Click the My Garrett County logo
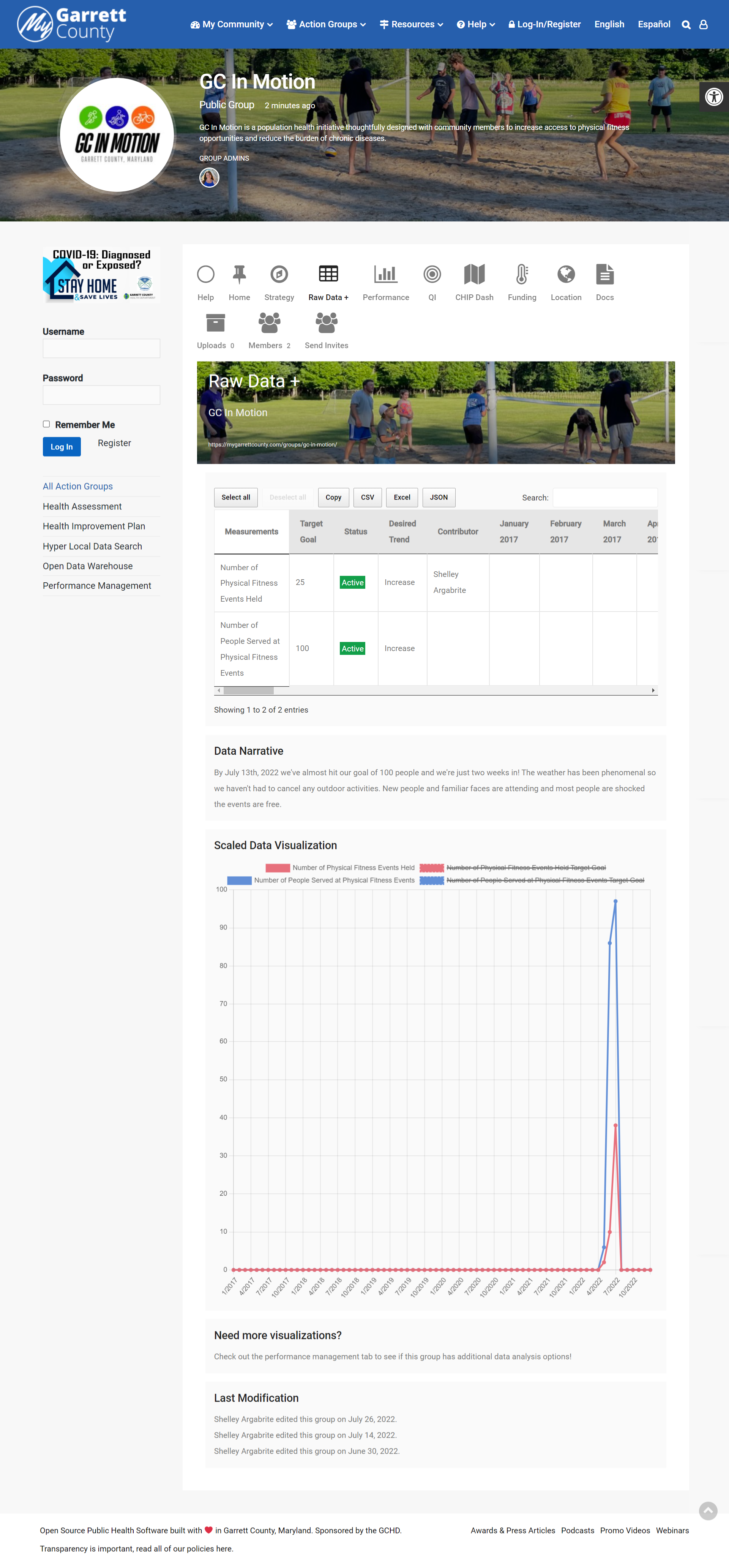The width and height of the screenshot is (729, 1568). coord(72,24)
